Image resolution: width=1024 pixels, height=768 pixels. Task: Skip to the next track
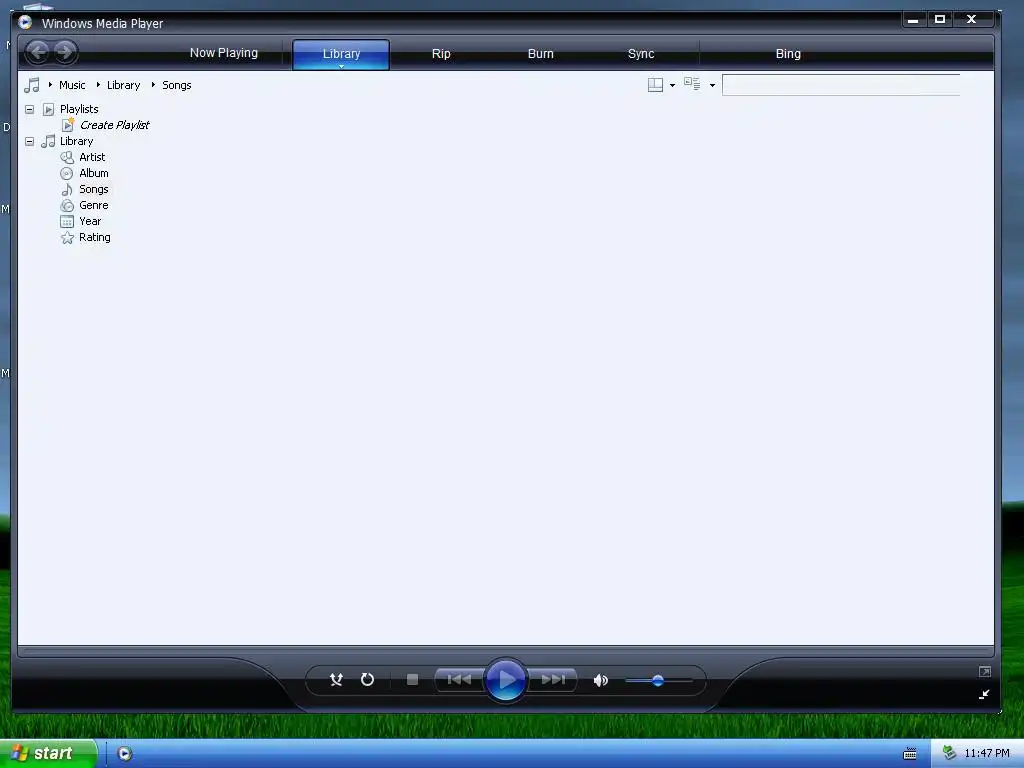tap(552, 680)
